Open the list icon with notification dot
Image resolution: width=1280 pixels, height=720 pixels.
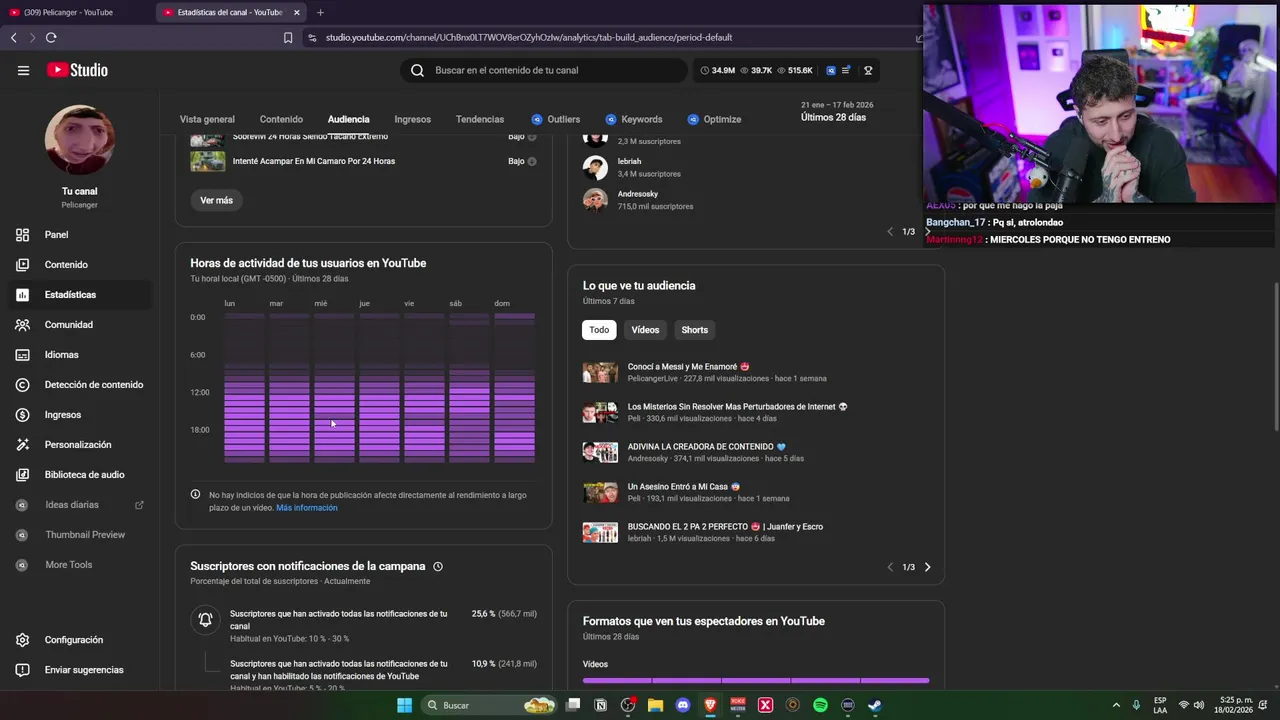click(x=846, y=70)
